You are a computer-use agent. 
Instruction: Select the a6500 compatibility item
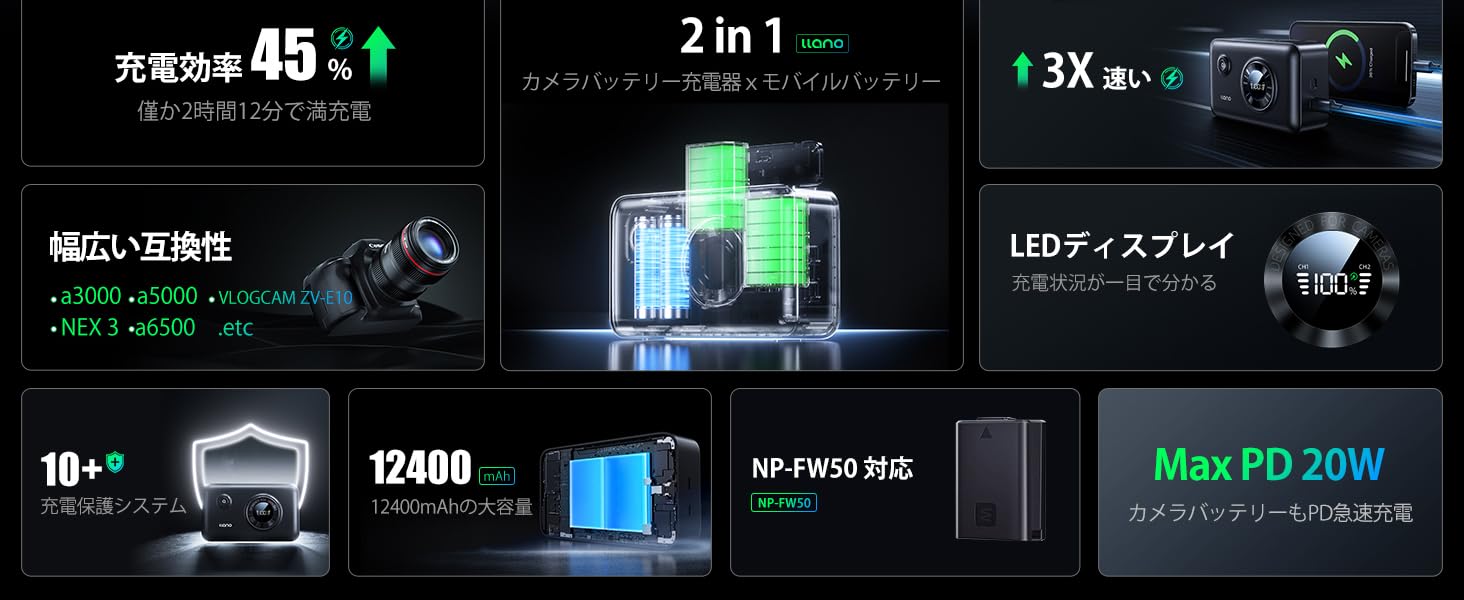(x=162, y=327)
